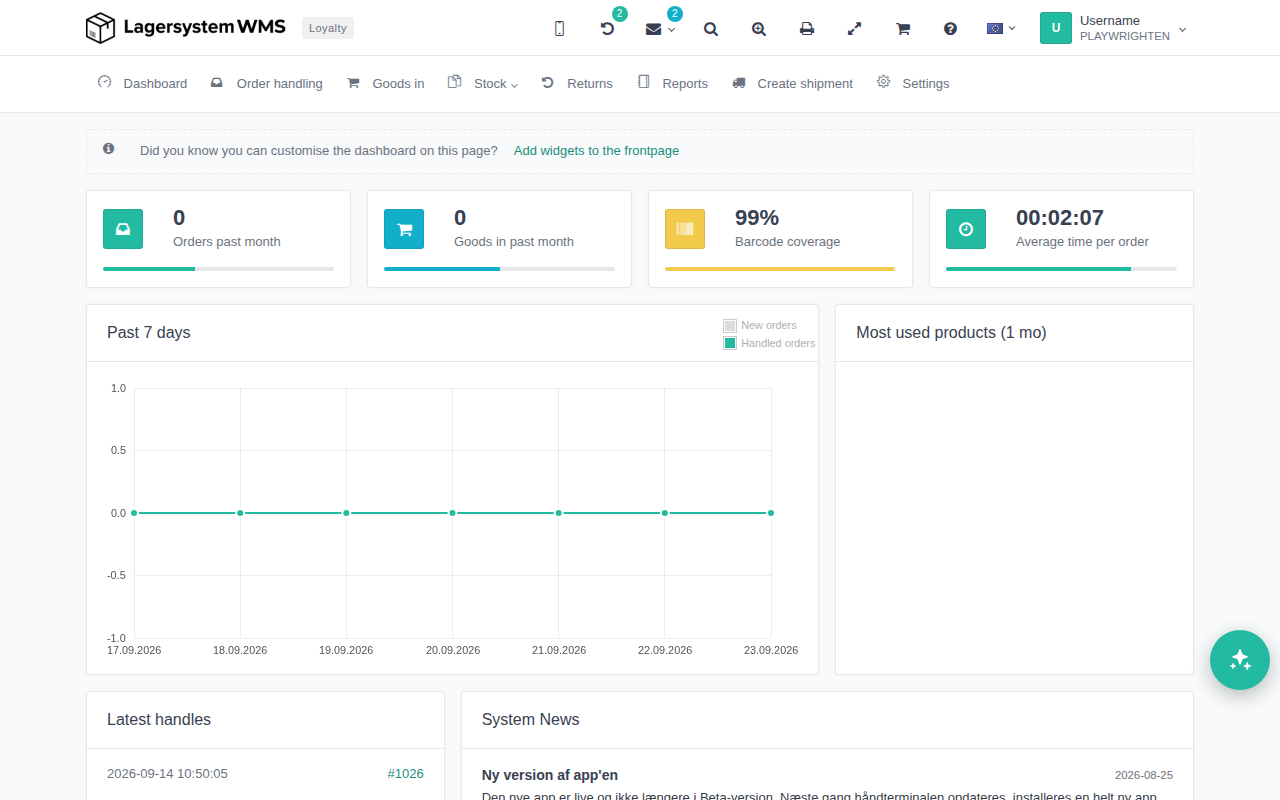Click the clock icon for Average time per order

pyautogui.click(x=966, y=229)
